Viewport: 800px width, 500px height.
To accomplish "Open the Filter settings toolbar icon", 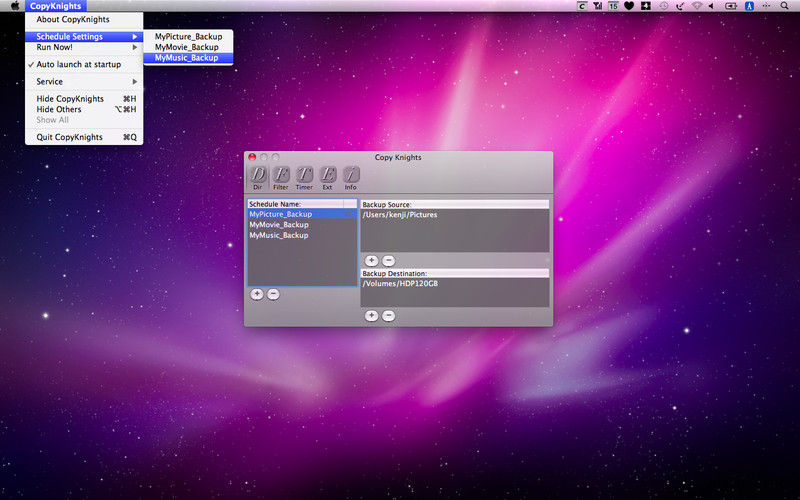I will point(281,178).
